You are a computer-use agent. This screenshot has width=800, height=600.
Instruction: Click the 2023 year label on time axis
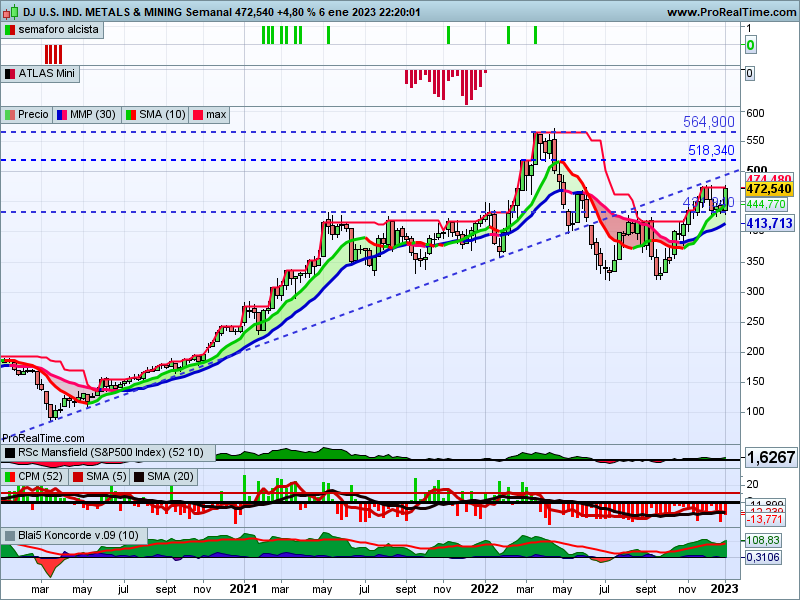tap(724, 589)
